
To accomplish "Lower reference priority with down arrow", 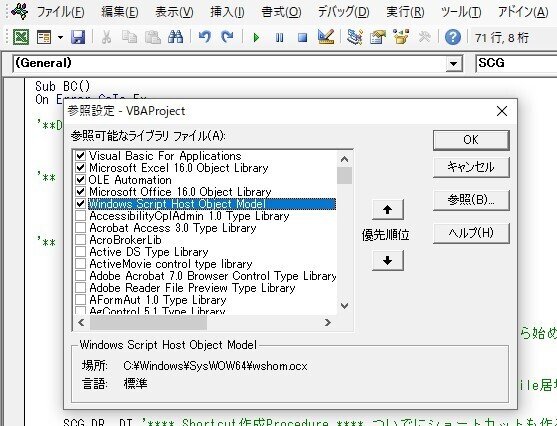I will coord(388,260).
